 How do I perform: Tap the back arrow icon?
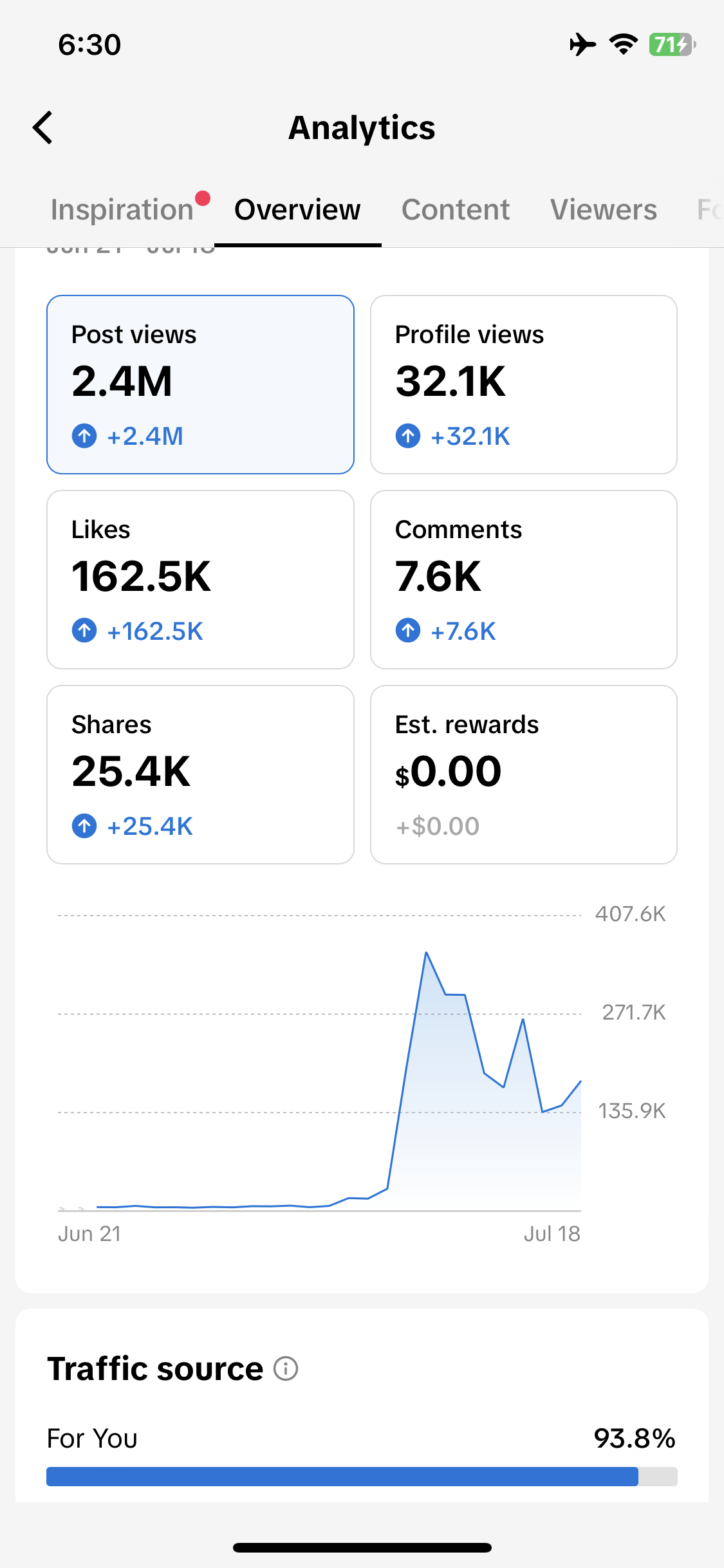(42, 127)
